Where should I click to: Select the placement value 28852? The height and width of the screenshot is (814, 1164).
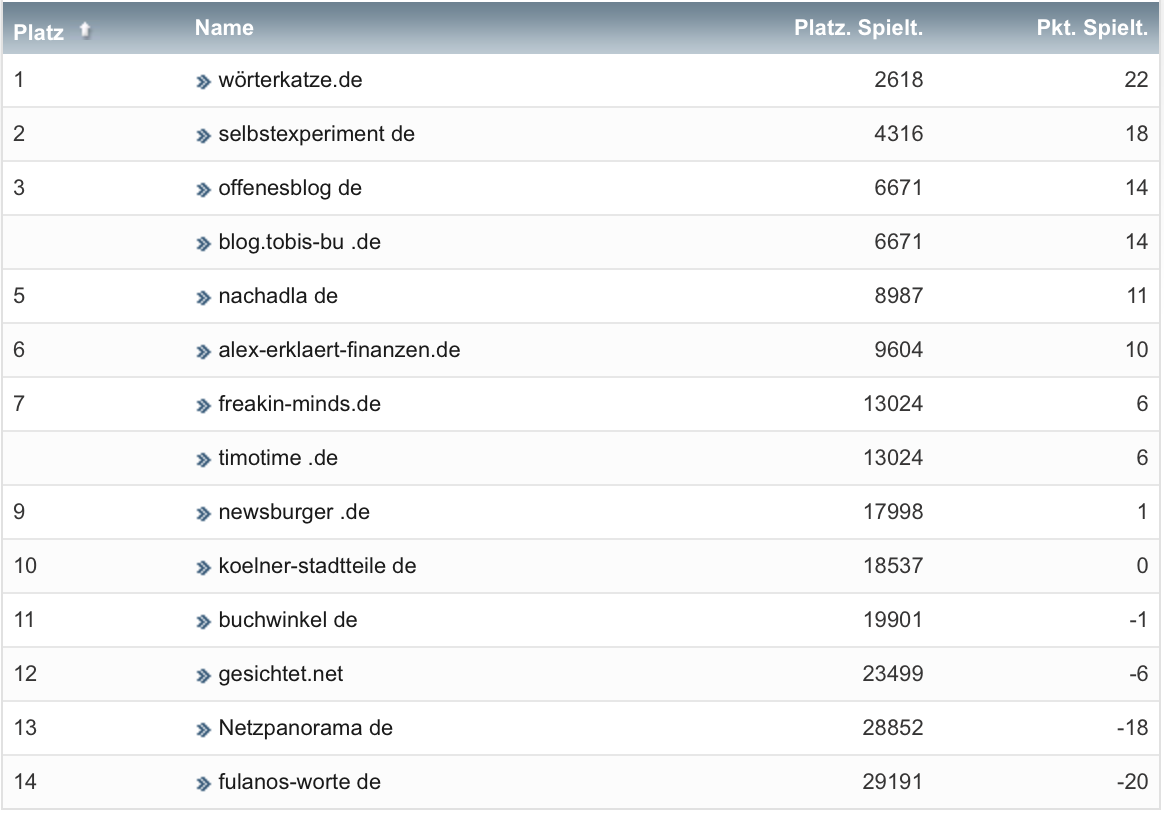coord(893,728)
